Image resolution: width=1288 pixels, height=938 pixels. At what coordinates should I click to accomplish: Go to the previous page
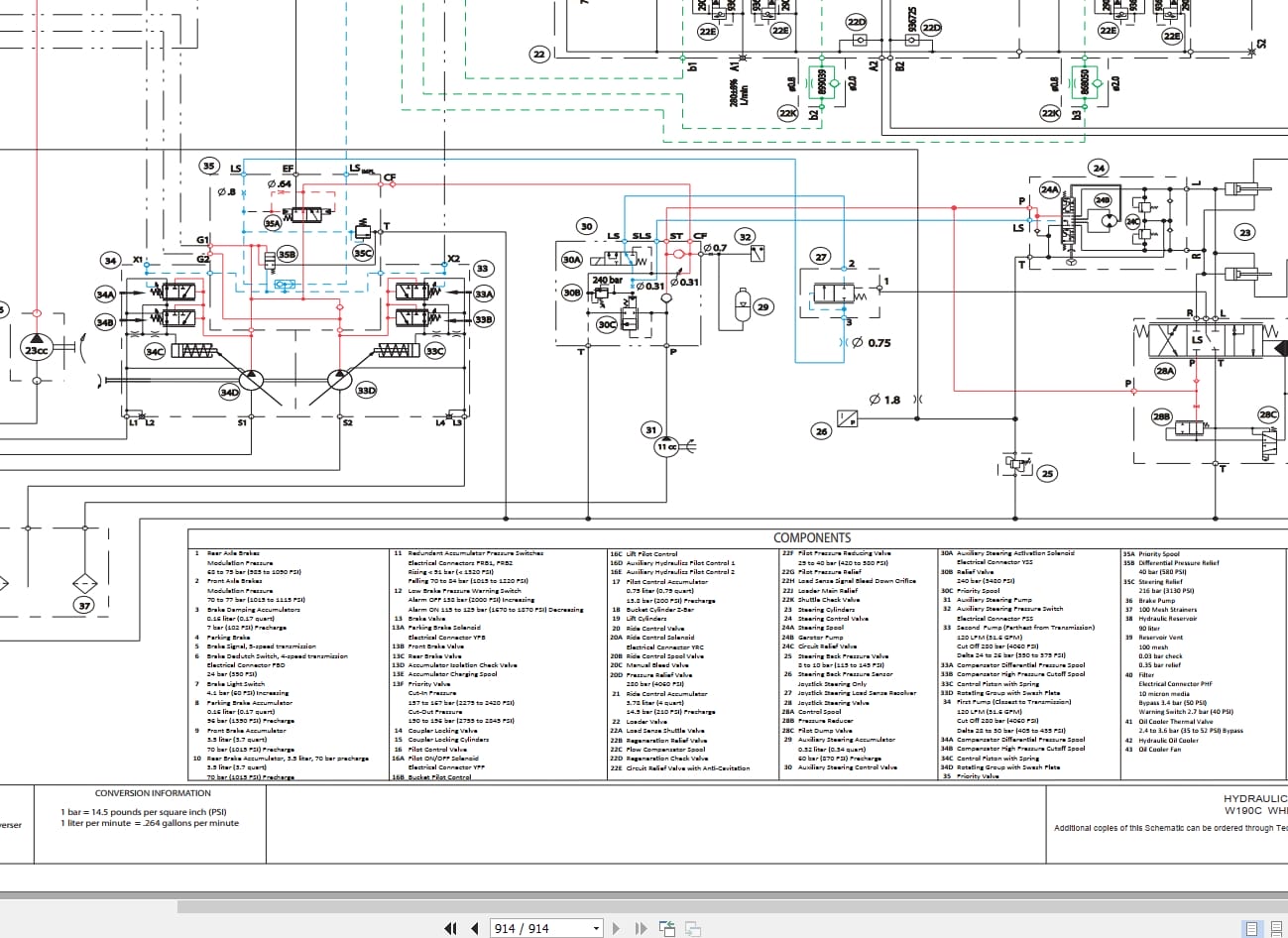[x=475, y=928]
